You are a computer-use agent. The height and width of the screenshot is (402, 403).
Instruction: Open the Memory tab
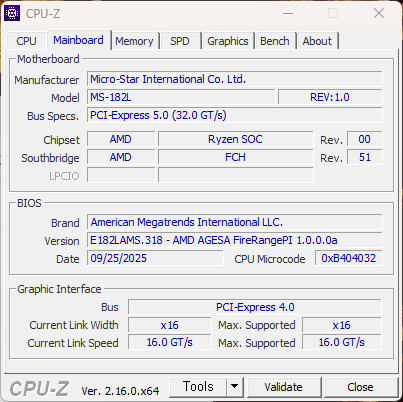pos(134,41)
